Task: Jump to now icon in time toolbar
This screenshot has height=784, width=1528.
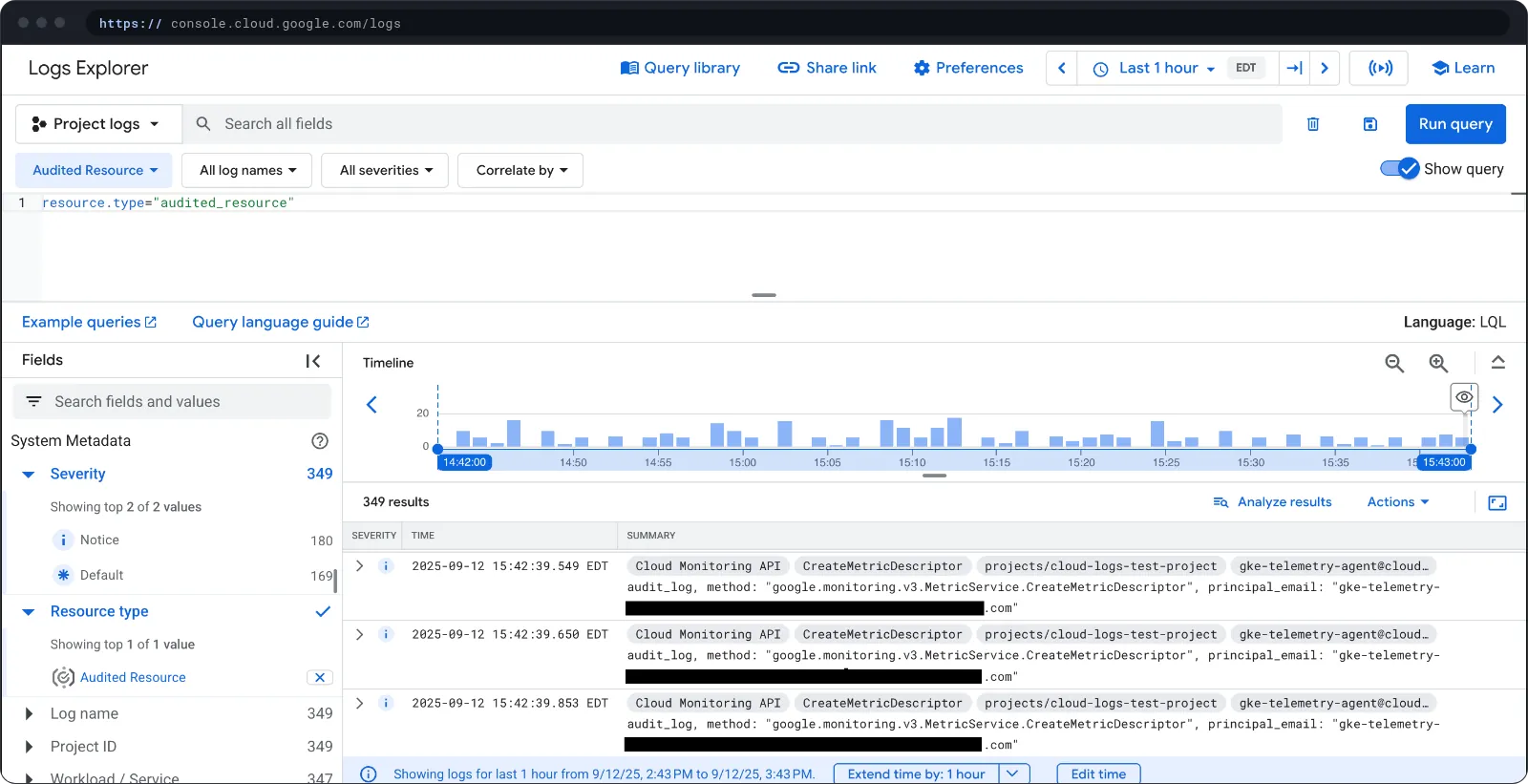Action: (1294, 68)
